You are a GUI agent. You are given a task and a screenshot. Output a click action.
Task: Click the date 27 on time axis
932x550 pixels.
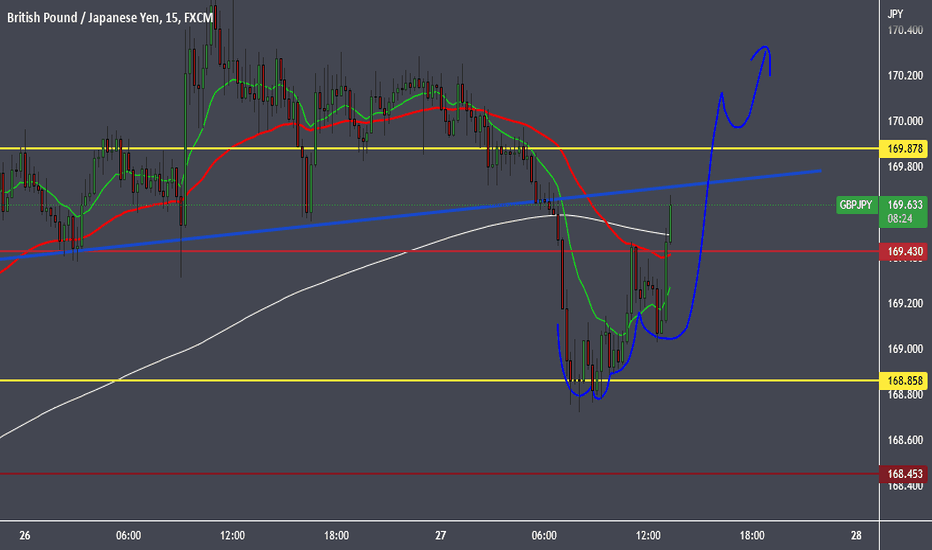[x=440, y=536]
